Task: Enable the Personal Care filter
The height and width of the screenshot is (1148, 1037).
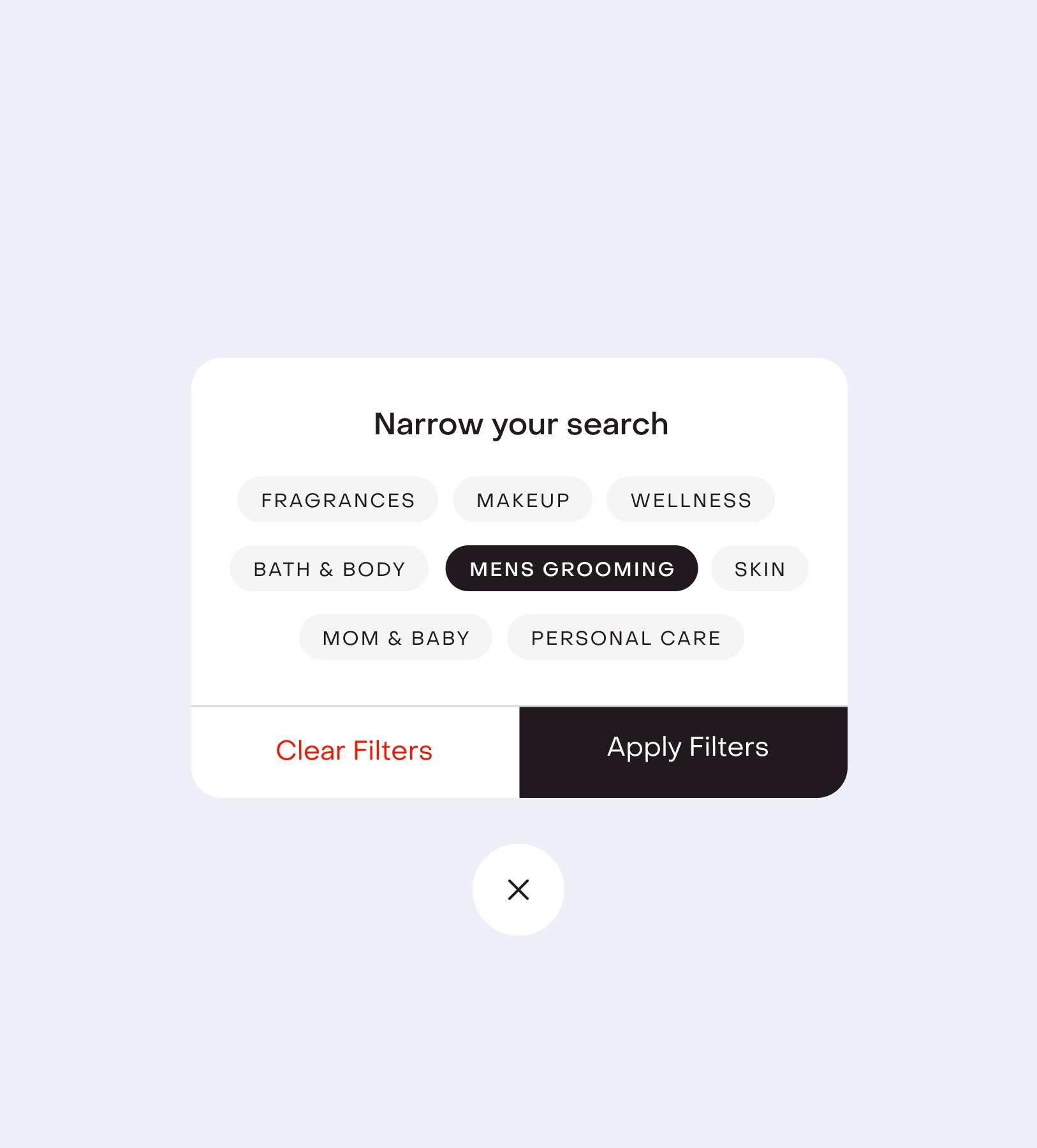Action: (x=626, y=638)
